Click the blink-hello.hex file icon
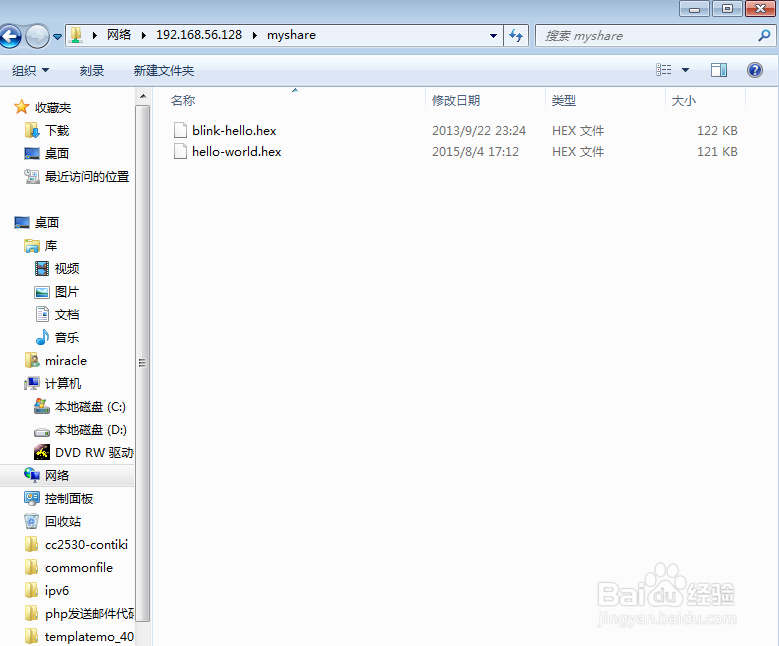The width and height of the screenshot is (779, 646). [180, 130]
